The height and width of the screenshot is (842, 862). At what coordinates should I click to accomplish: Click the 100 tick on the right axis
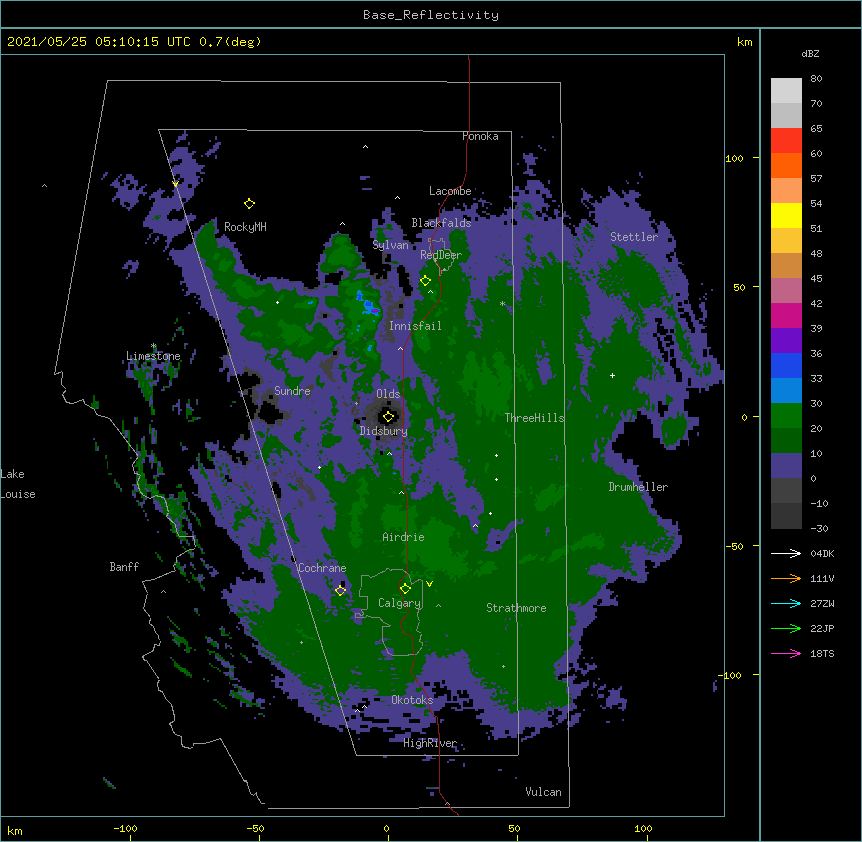pyautogui.click(x=734, y=158)
